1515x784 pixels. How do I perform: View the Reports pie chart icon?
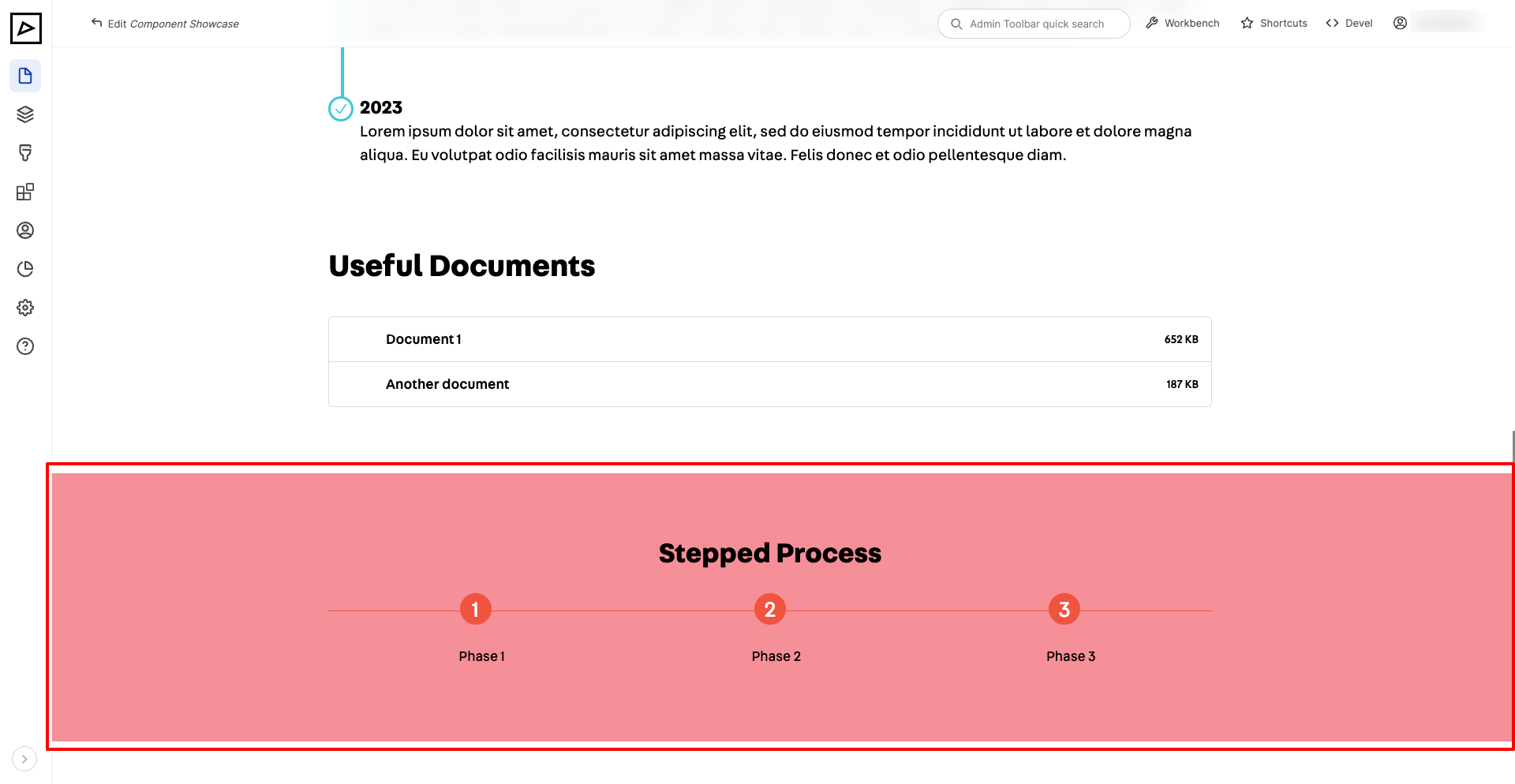coord(25,268)
